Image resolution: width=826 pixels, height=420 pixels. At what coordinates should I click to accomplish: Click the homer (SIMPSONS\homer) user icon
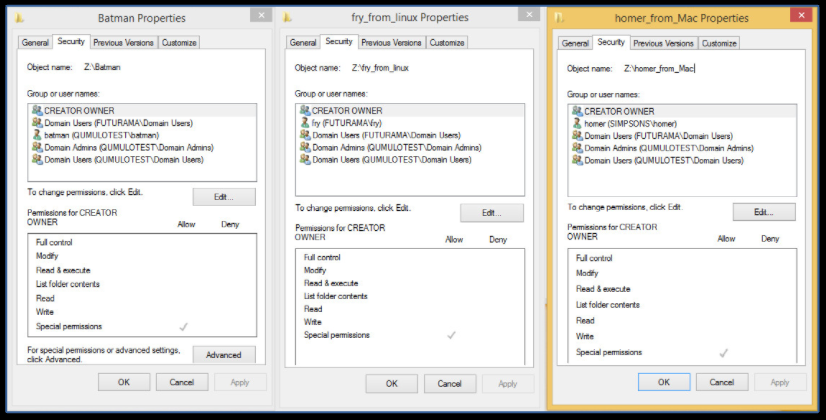tap(577, 124)
